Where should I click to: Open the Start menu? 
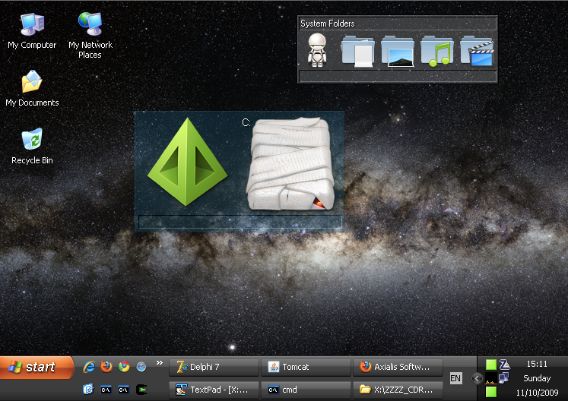coord(37,367)
